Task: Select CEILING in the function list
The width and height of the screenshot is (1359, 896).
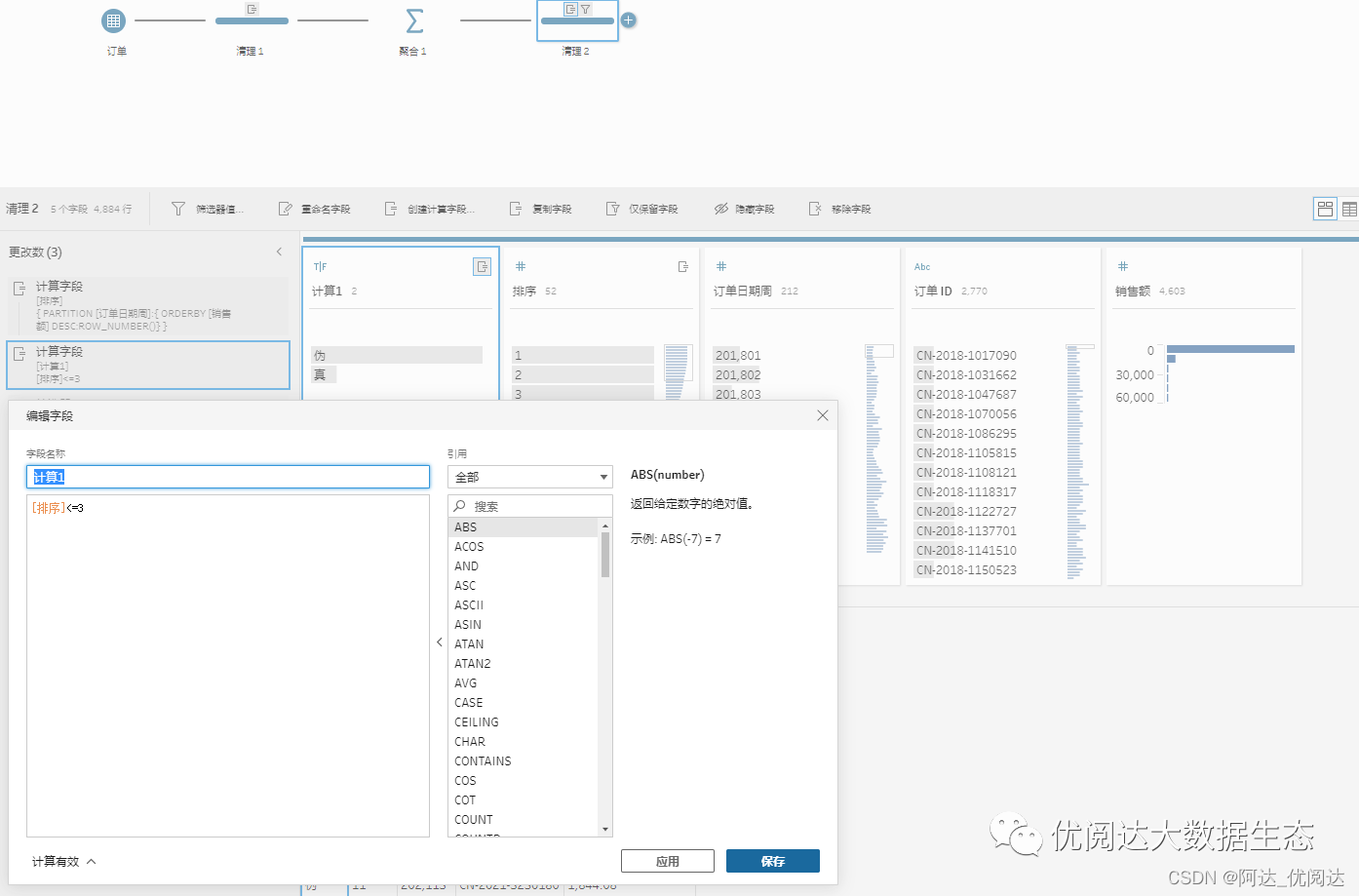Action: pos(524,721)
